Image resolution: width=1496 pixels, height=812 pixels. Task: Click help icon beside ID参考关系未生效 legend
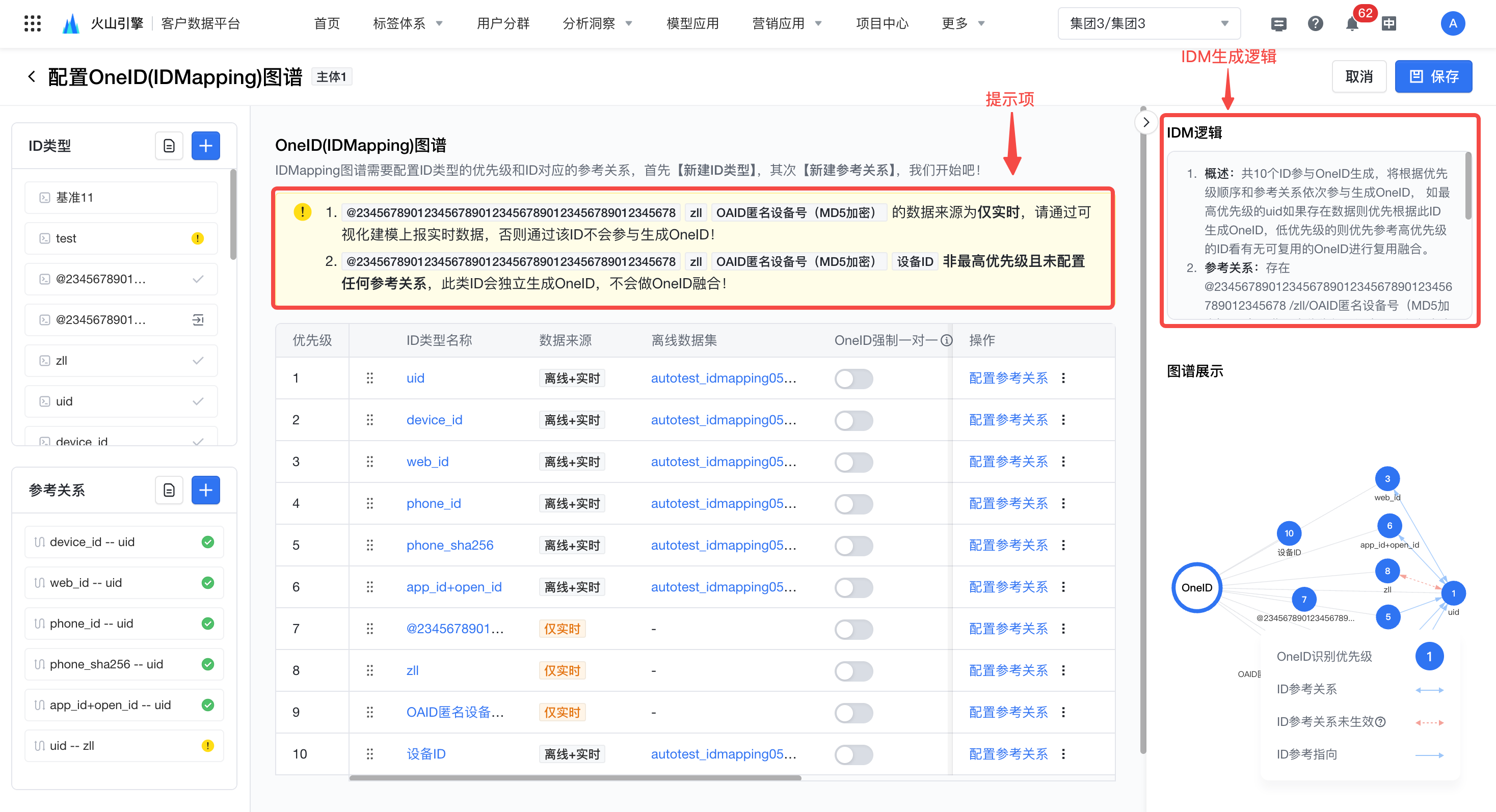[x=1380, y=721]
